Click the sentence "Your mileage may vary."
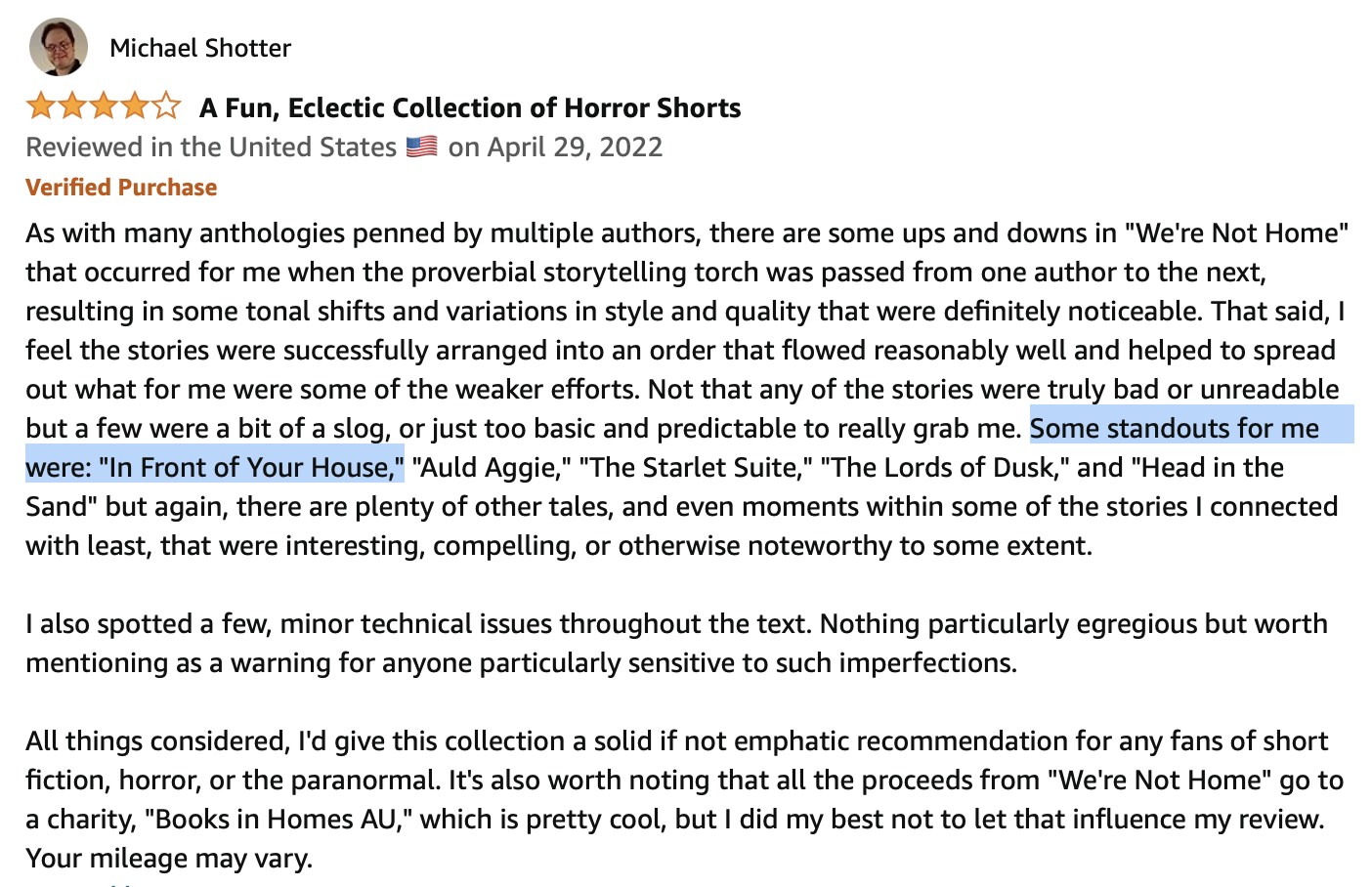Image resolution: width=1372 pixels, height=887 pixels. [x=169, y=859]
